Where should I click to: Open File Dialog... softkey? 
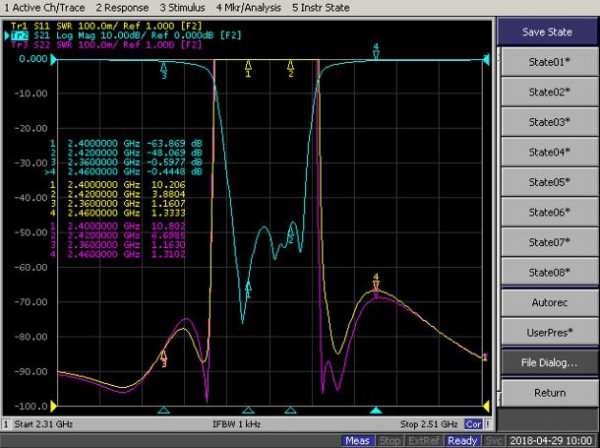549,363
